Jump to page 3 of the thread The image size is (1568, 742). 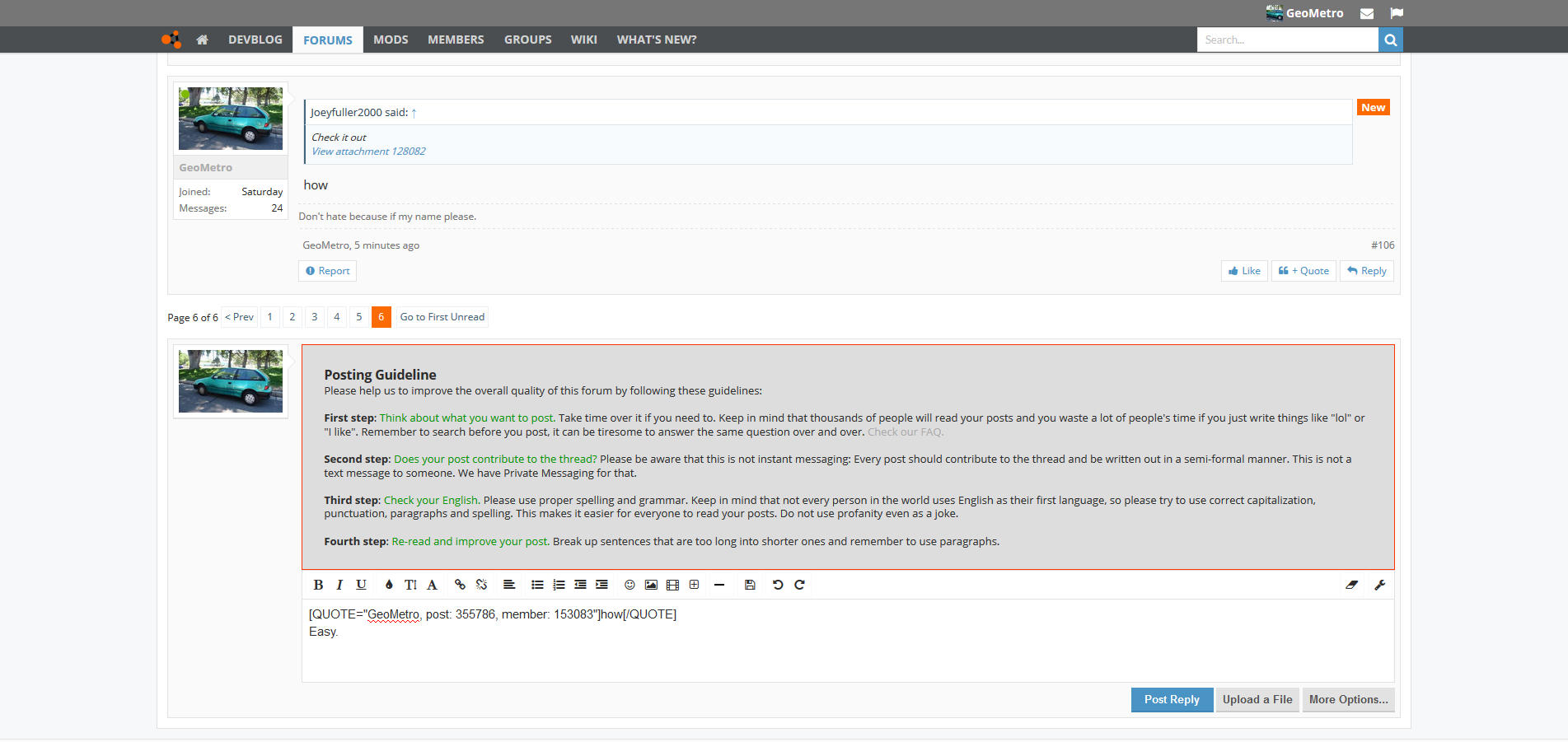coord(314,317)
